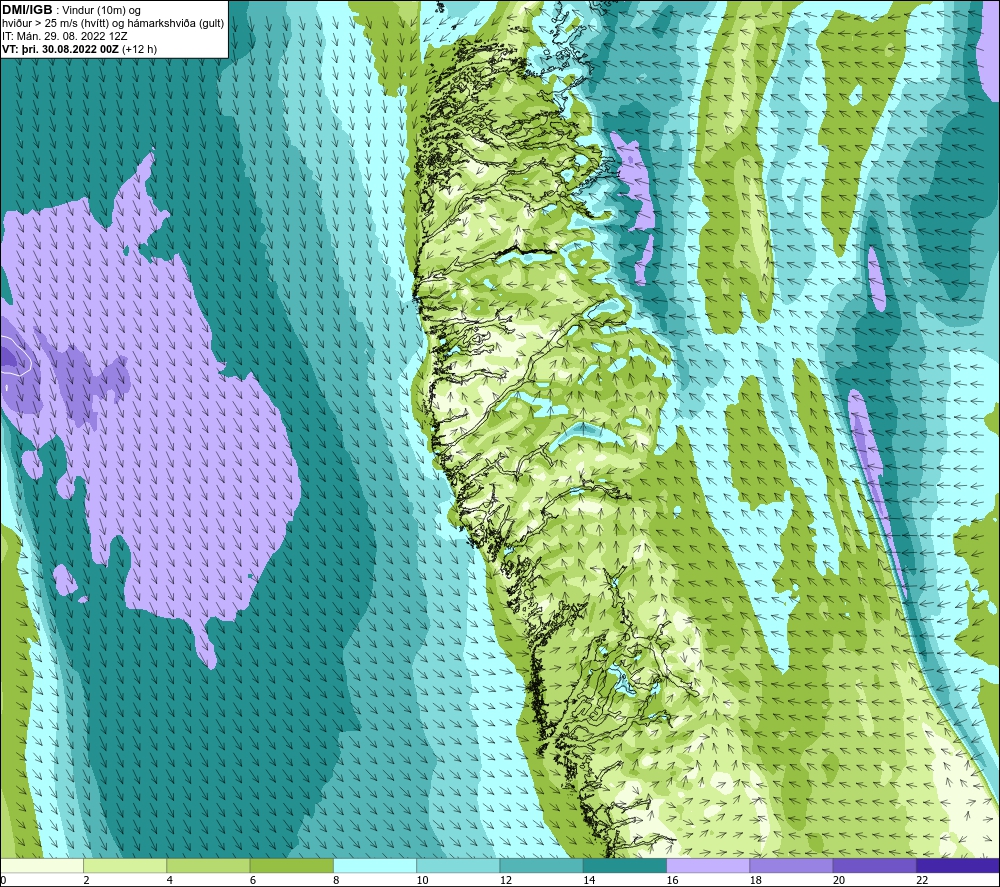Click the legend scale label "18"
1000x887 pixels.
(756, 880)
